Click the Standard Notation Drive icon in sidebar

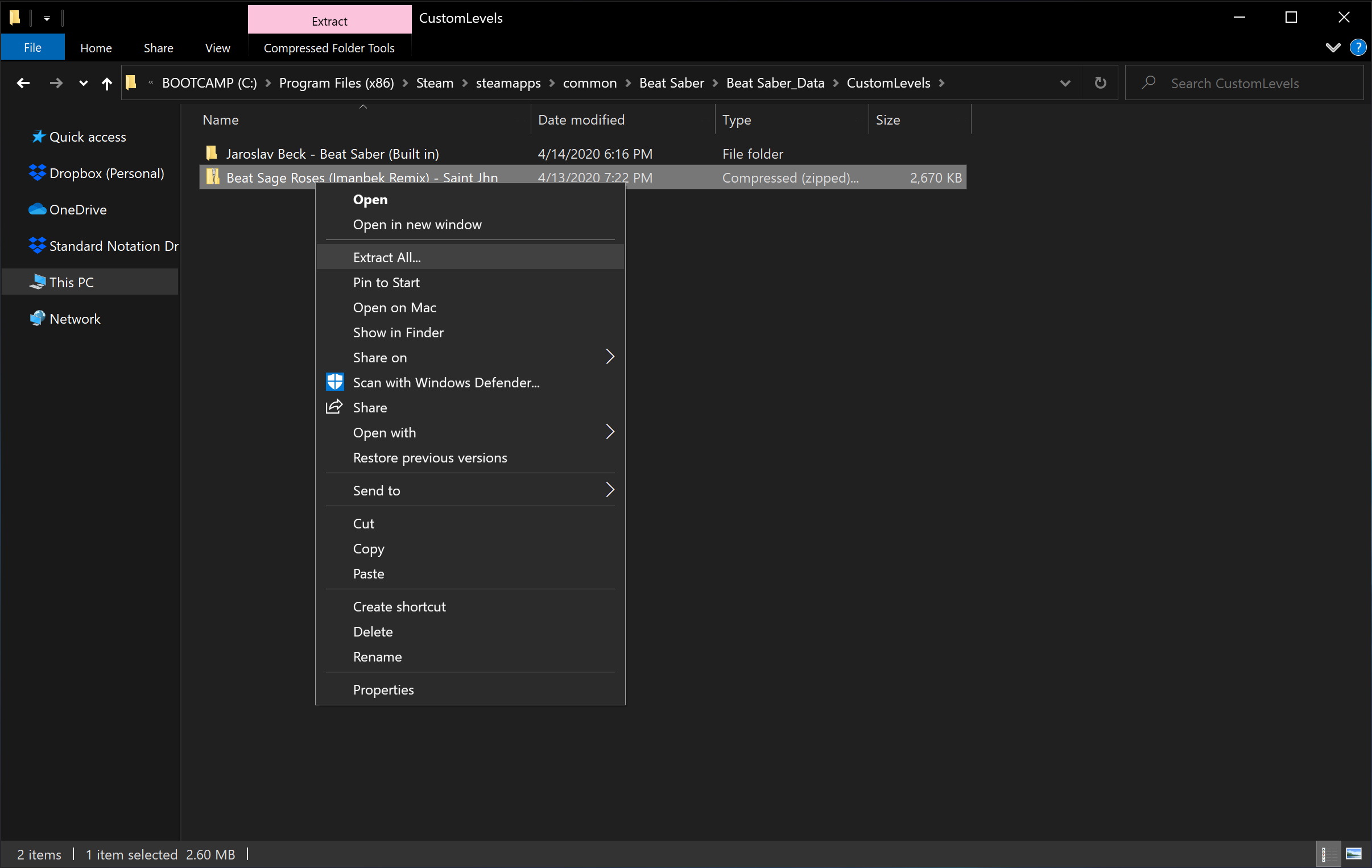[37, 245]
